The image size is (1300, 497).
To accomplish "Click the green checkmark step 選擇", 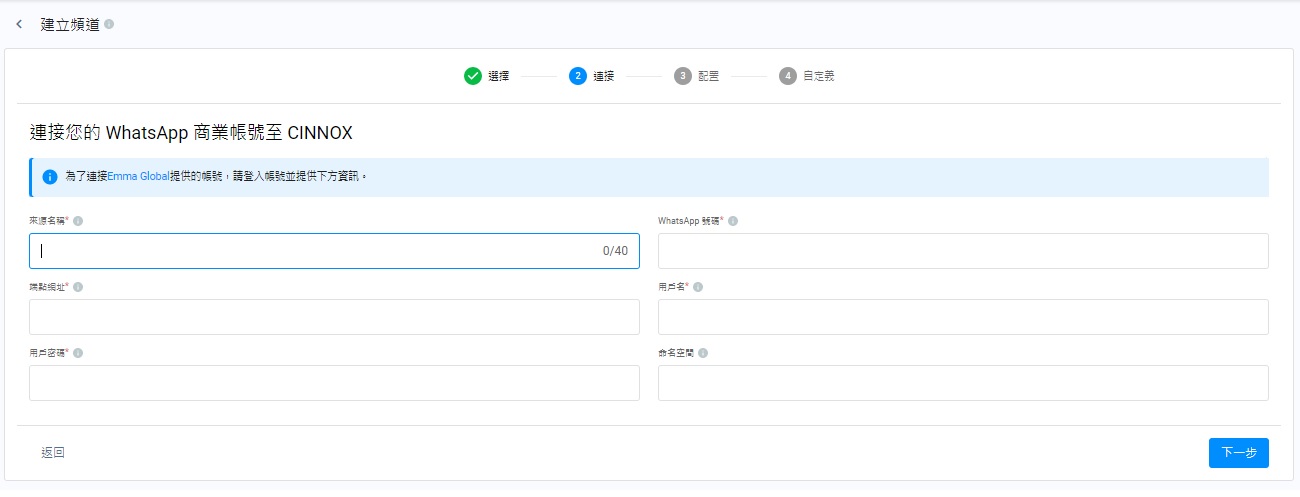I will (x=473, y=76).
